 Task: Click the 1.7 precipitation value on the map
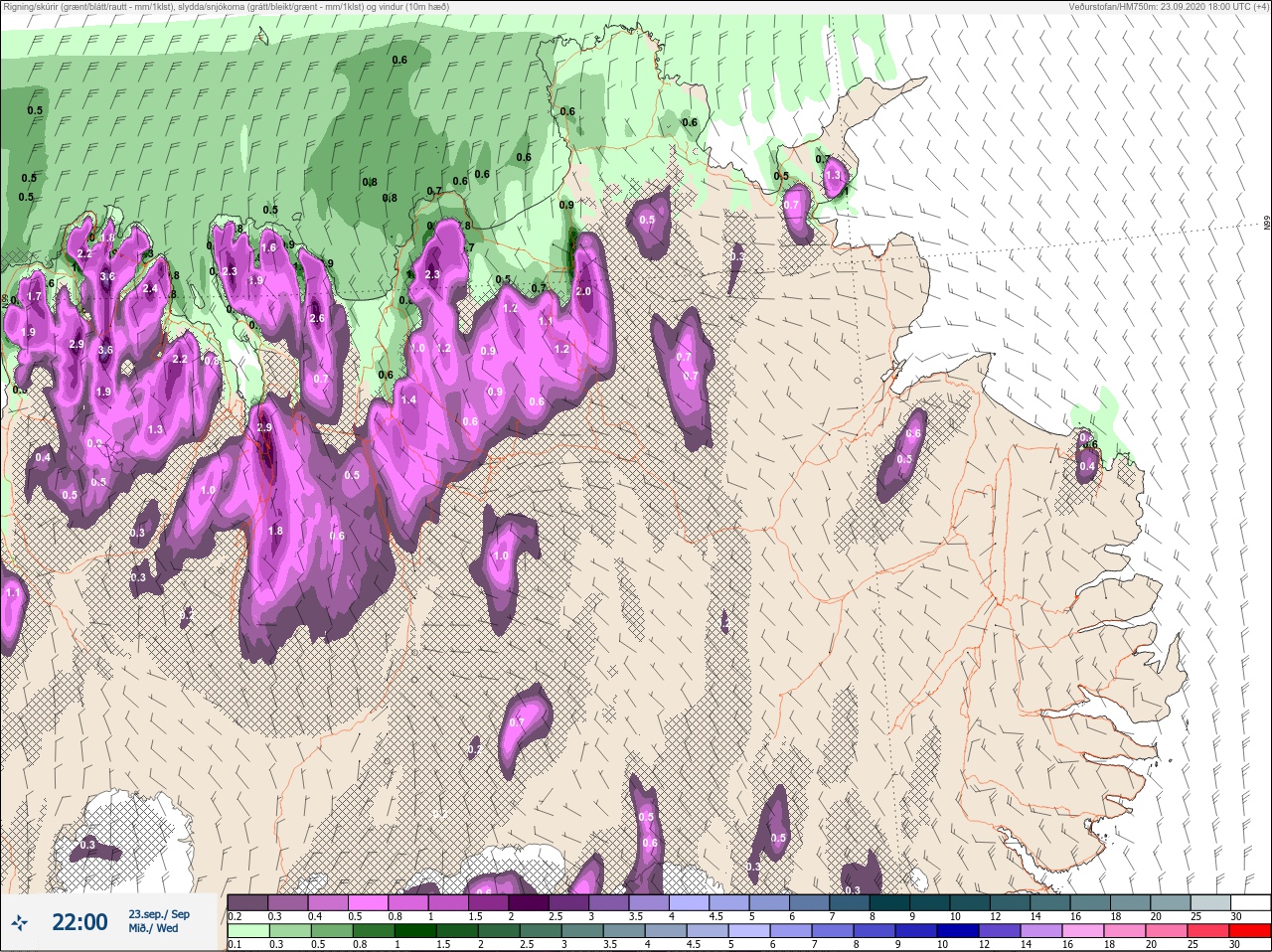click(x=35, y=297)
